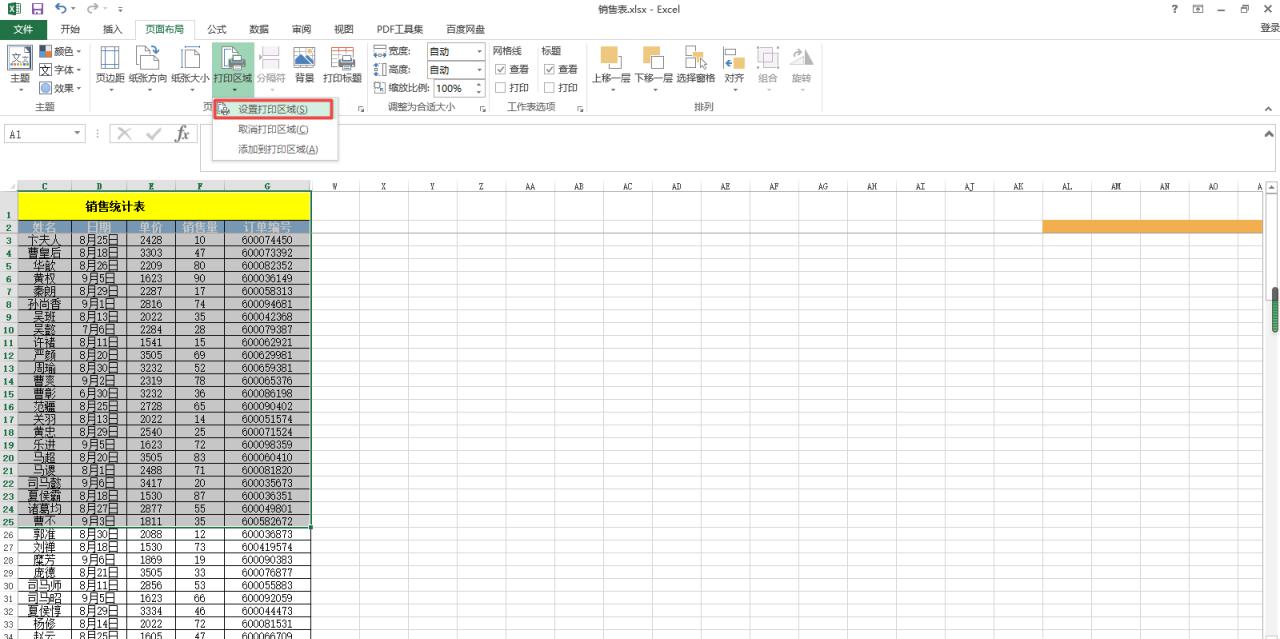Switch to the PDF工具集 tab

click(400, 29)
